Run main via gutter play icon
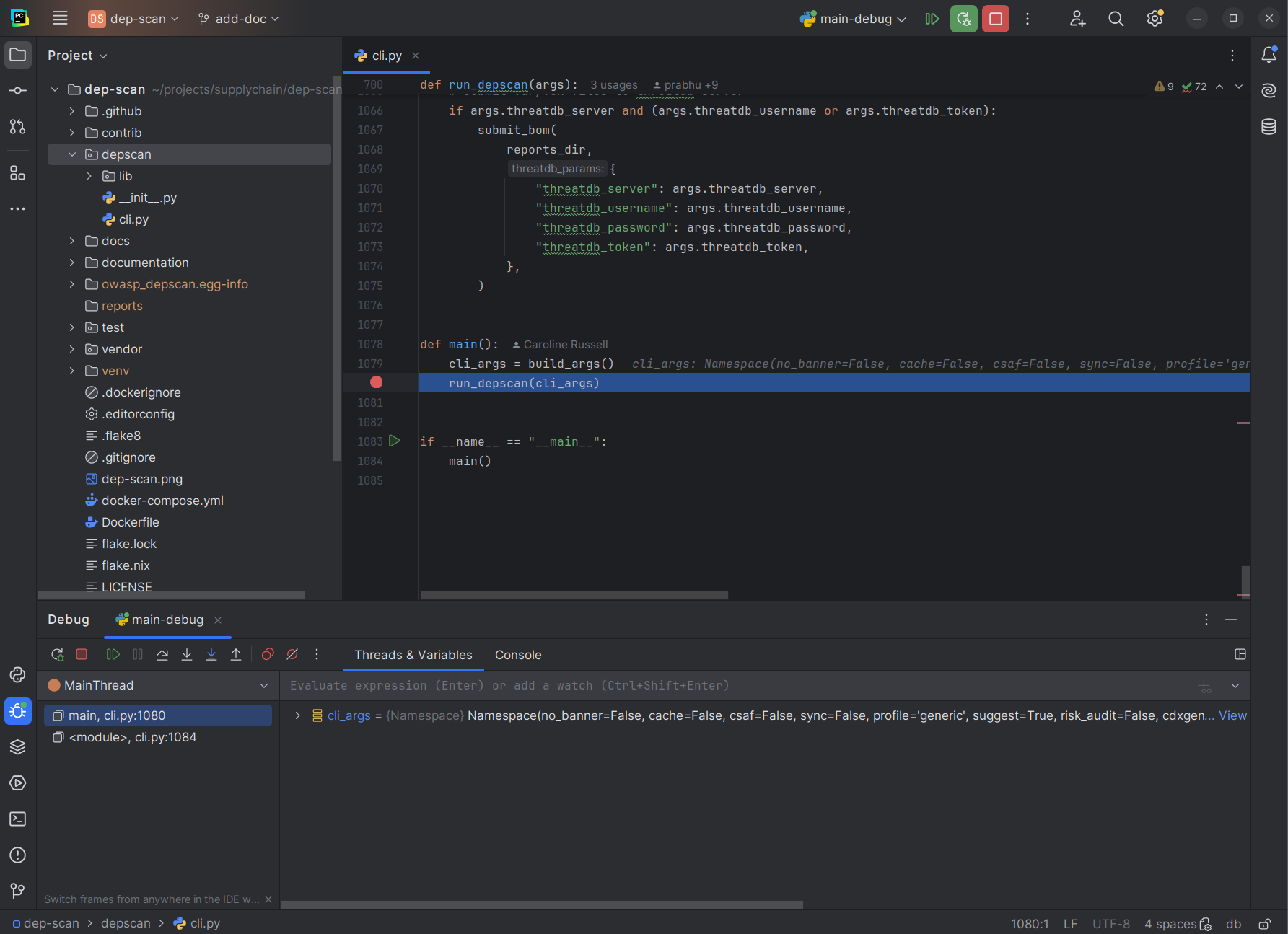1288x934 pixels. 395,441
